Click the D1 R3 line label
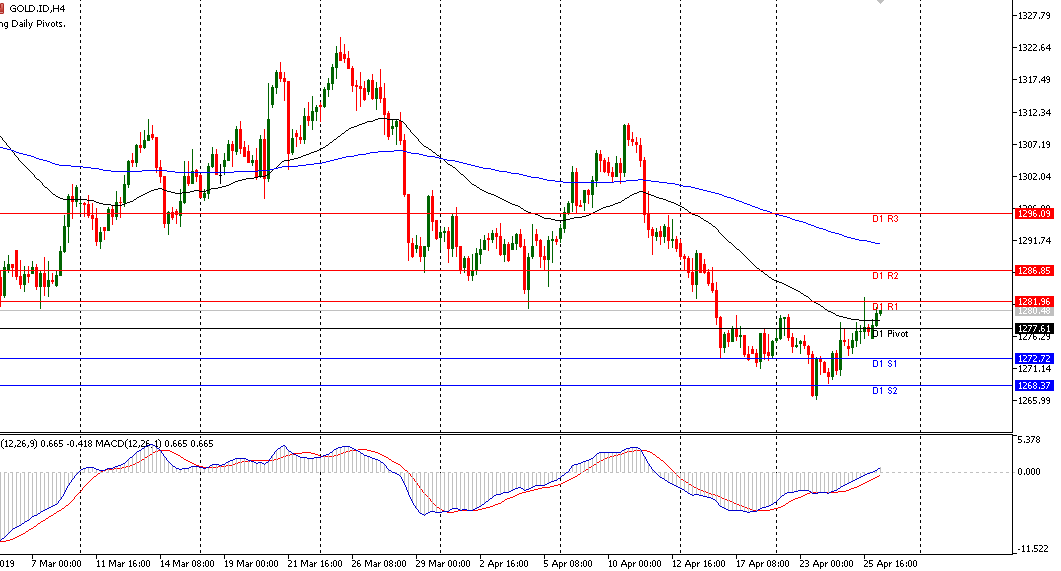This screenshot has width=1061, height=571. point(885,219)
